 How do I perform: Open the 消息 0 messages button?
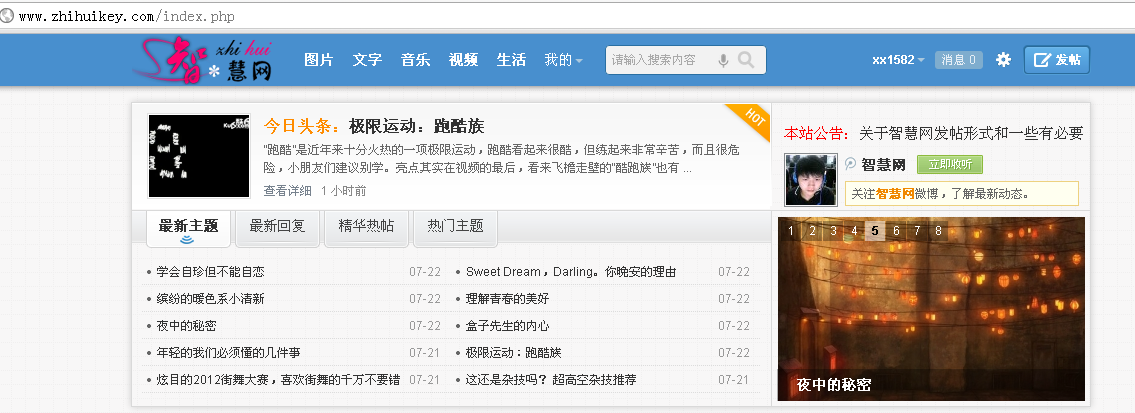tap(958, 60)
